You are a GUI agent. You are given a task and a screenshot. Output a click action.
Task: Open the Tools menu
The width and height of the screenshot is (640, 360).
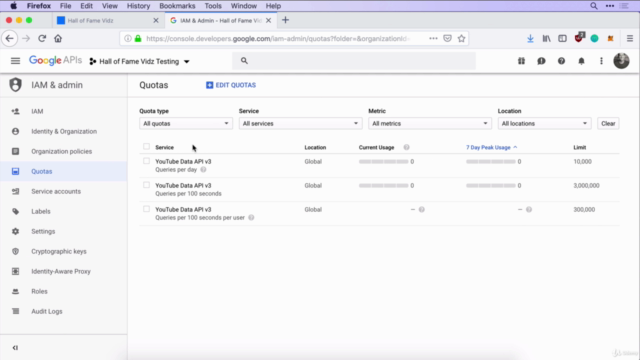(213, 6)
